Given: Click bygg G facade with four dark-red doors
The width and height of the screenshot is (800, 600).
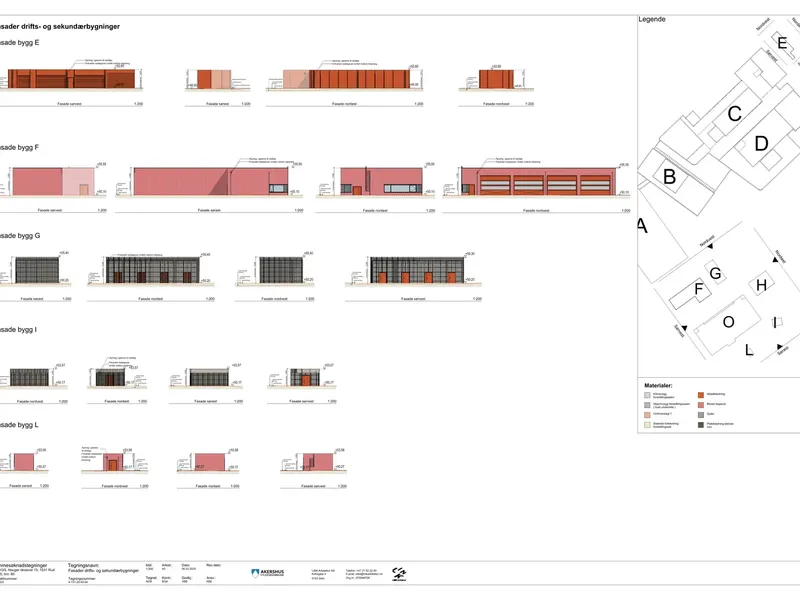Looking at the screenshot, I should click(x=152, y=270).
